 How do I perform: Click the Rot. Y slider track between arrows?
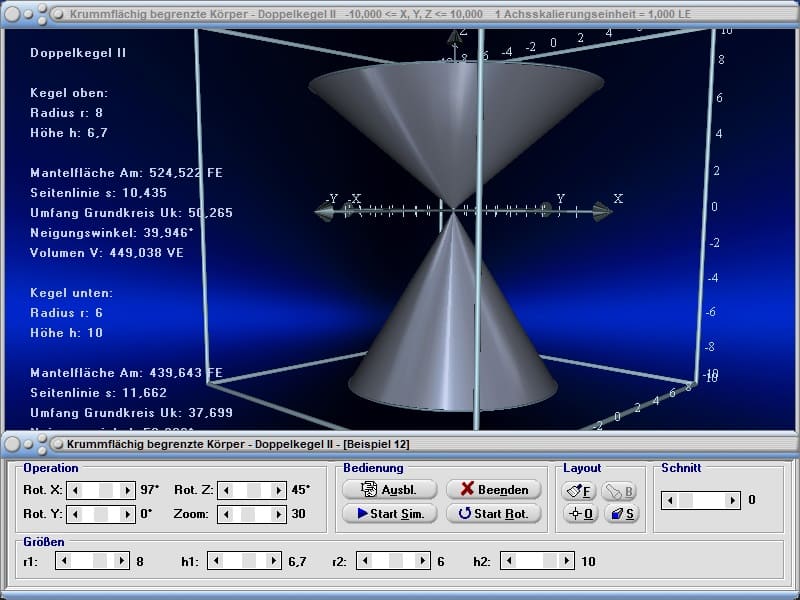(102, 514)
